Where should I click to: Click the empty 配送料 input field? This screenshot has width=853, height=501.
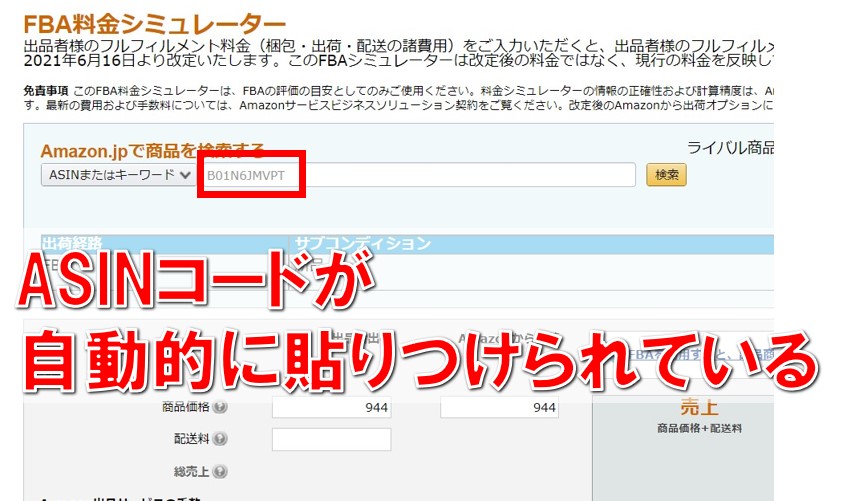click(331, 440)
